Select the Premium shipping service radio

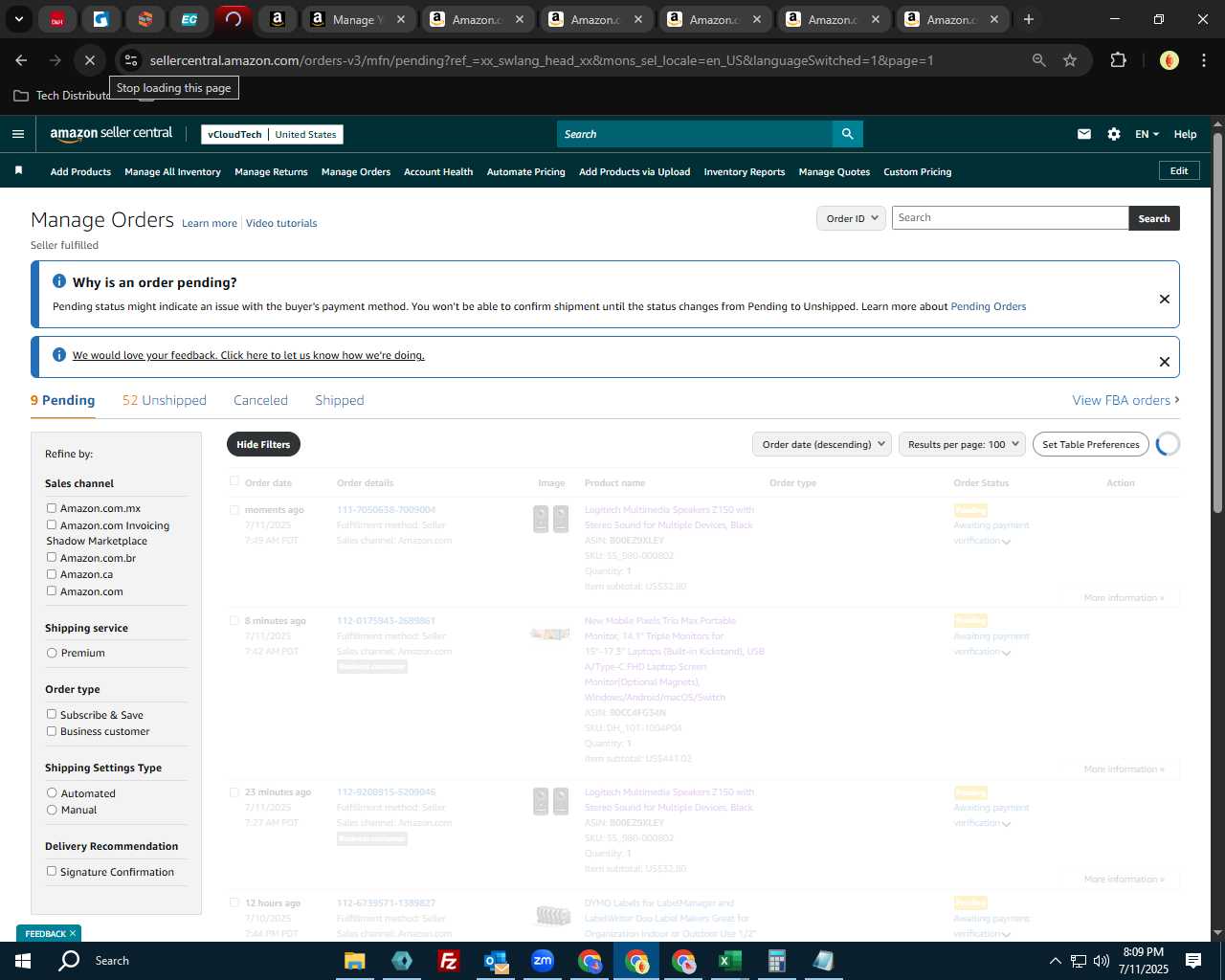pos(52,653)
